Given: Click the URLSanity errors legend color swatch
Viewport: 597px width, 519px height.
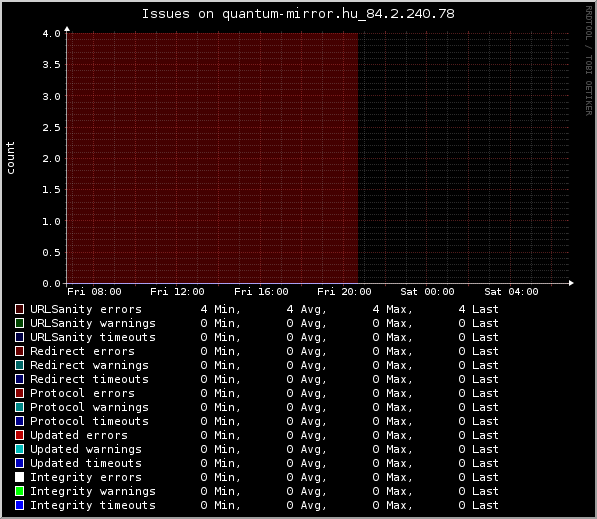Looking at the screenshot, I should click(x=19, y=309).
